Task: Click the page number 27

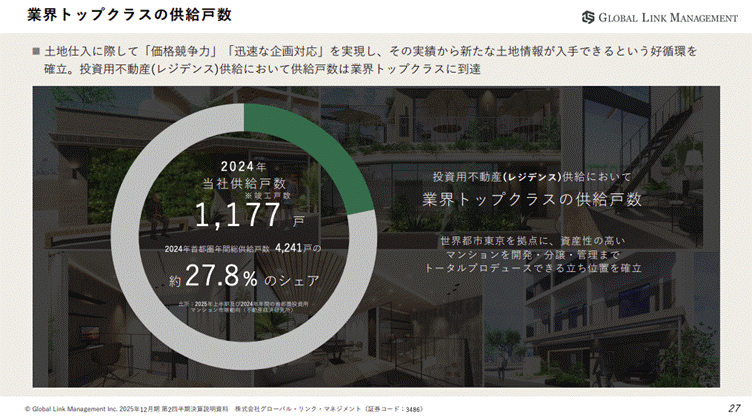Action: (732, 408)
